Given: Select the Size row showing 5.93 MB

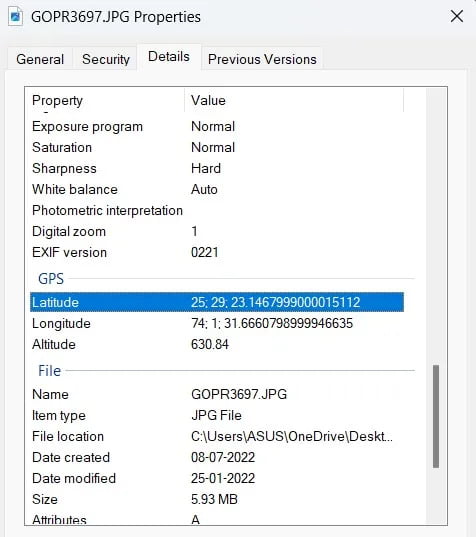Looking at the screenshot, I should tap(217, 499).
